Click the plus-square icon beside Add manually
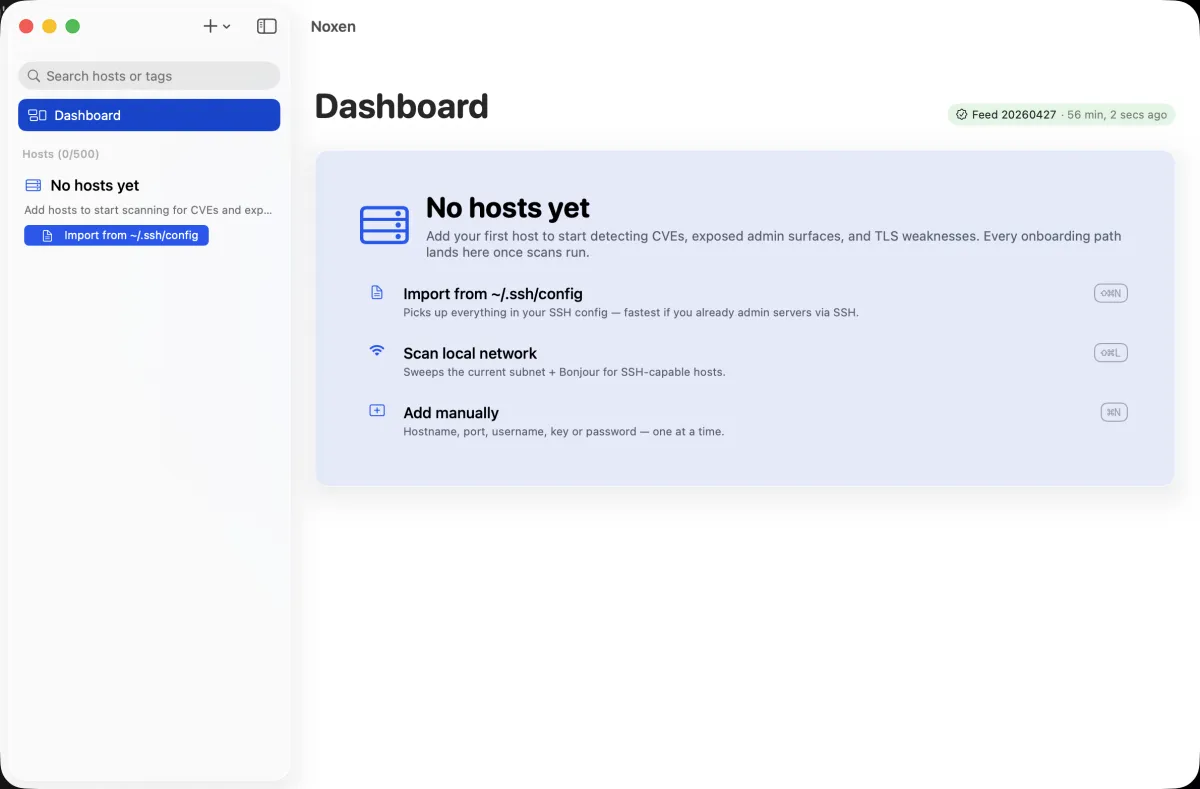The image size is (1200, 789). coord(377,410)
